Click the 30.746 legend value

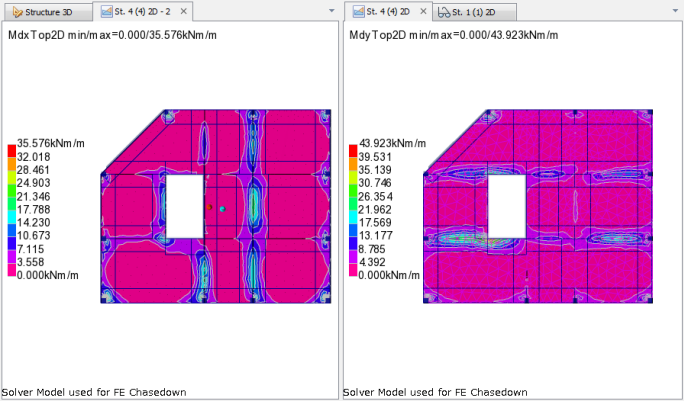pyautogui.click(x=375, y=183)
